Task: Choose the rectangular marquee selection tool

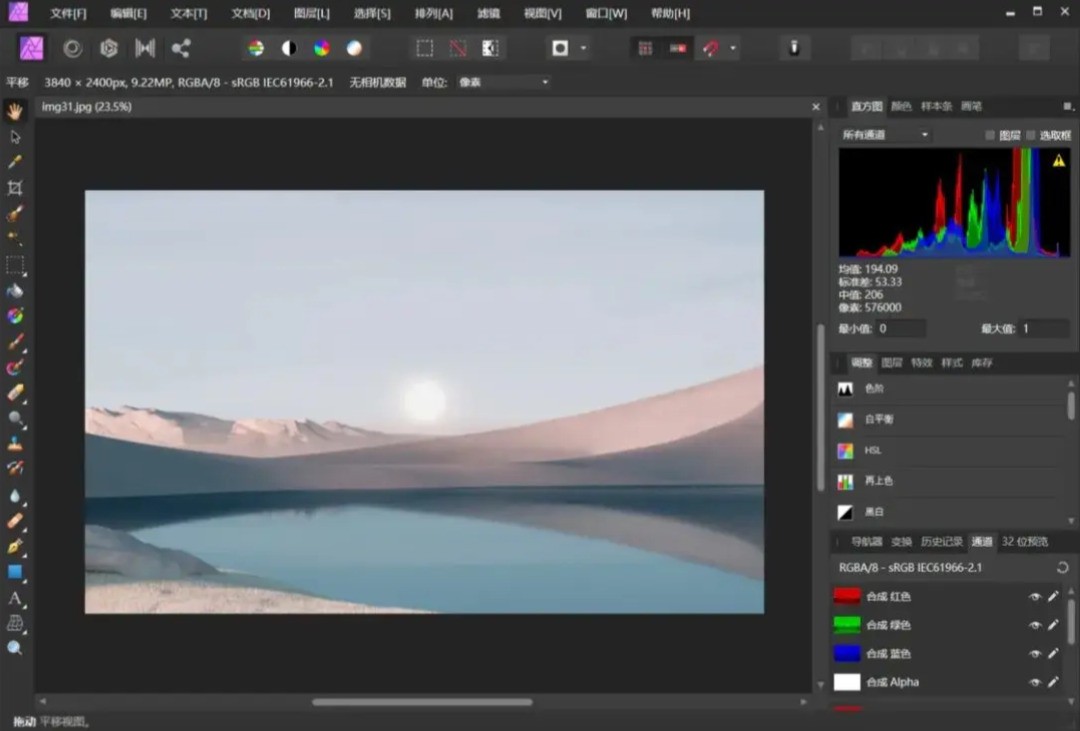Action: [x=15, y=265]
